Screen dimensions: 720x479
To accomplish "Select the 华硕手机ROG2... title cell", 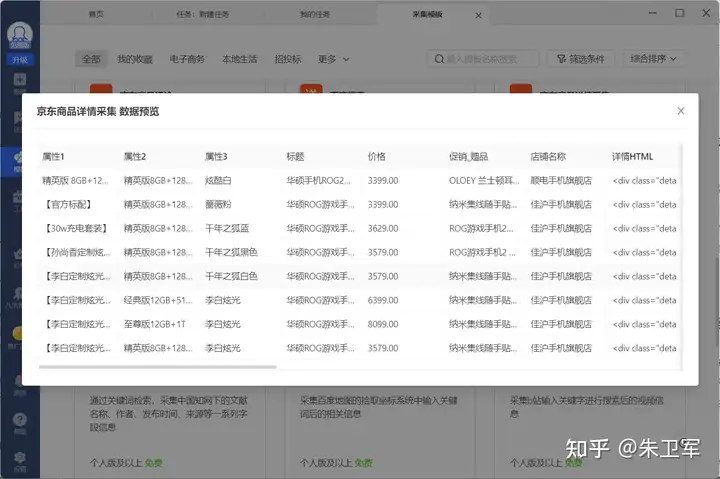I will pos(318,180).
